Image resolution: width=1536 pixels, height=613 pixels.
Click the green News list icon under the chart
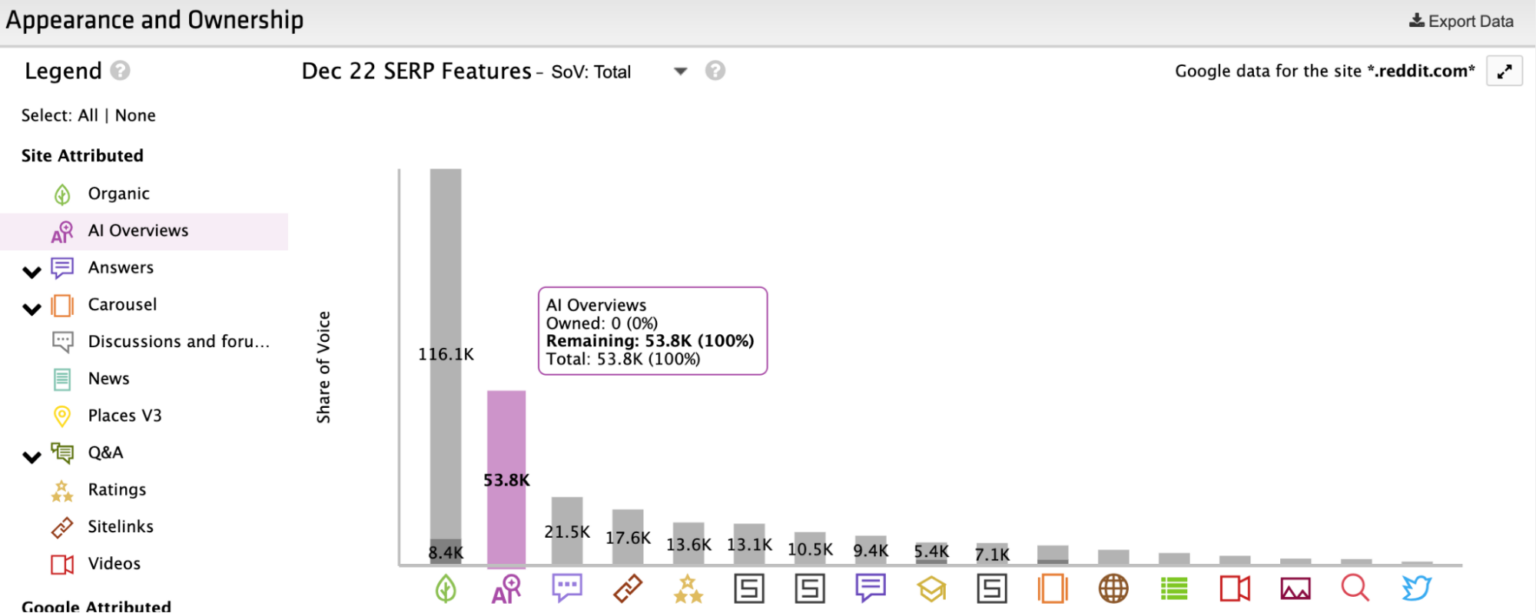pyautogui.click(x=1173, y=589)
